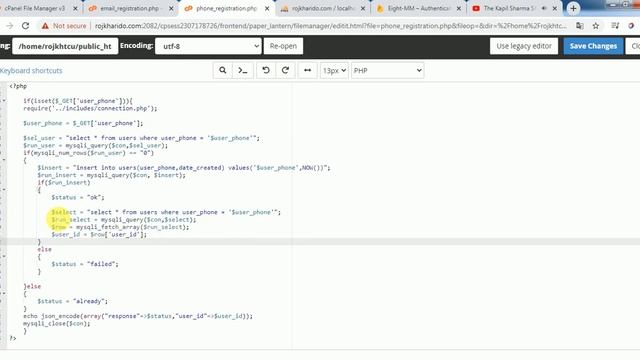The height and width of the screenshot is (360, 640).
Task: Switch to Eight-MM Authentication tab
Action: 418,8
